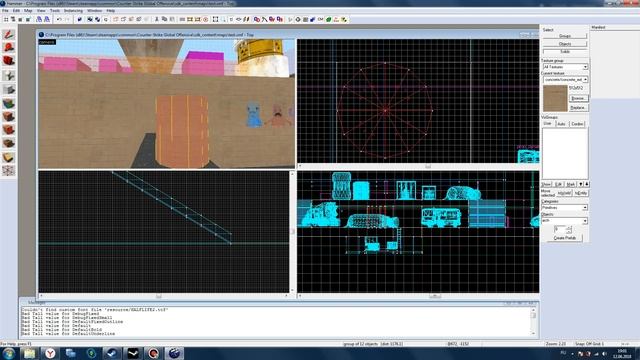Open the Edit menu
Screen dimensions: 640x360
16,11
